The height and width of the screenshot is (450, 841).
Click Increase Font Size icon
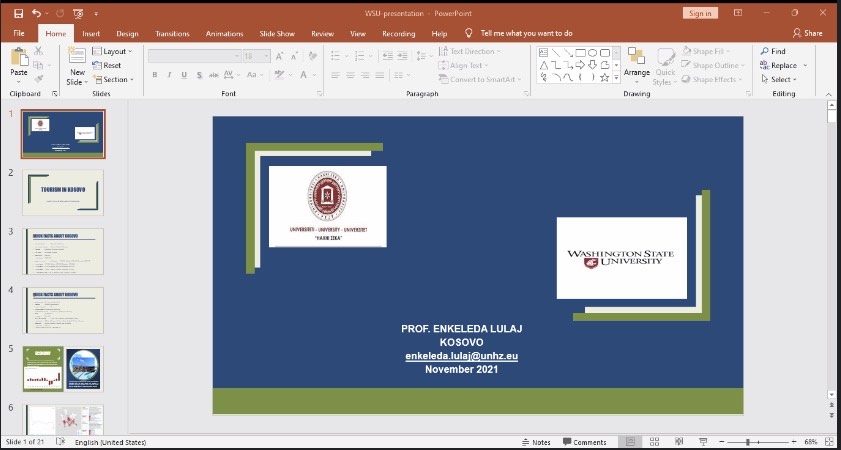[x=279, y=56]
